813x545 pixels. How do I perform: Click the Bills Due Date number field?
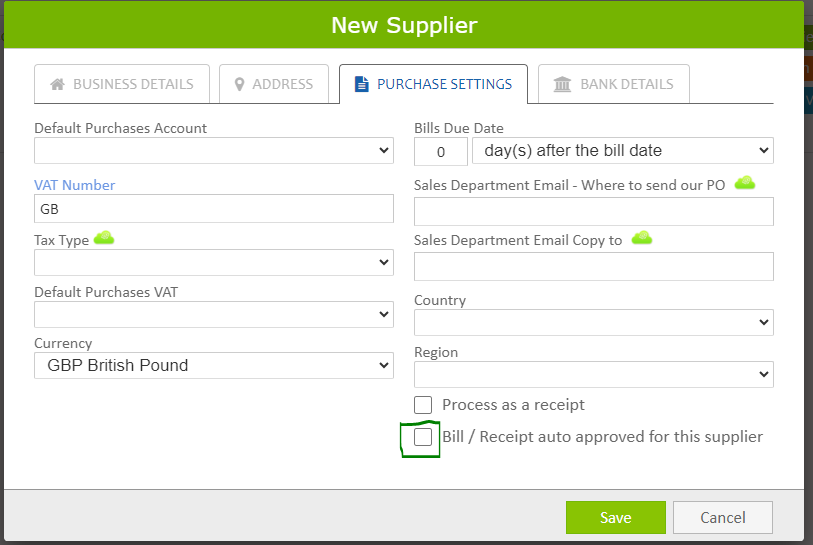440,152
